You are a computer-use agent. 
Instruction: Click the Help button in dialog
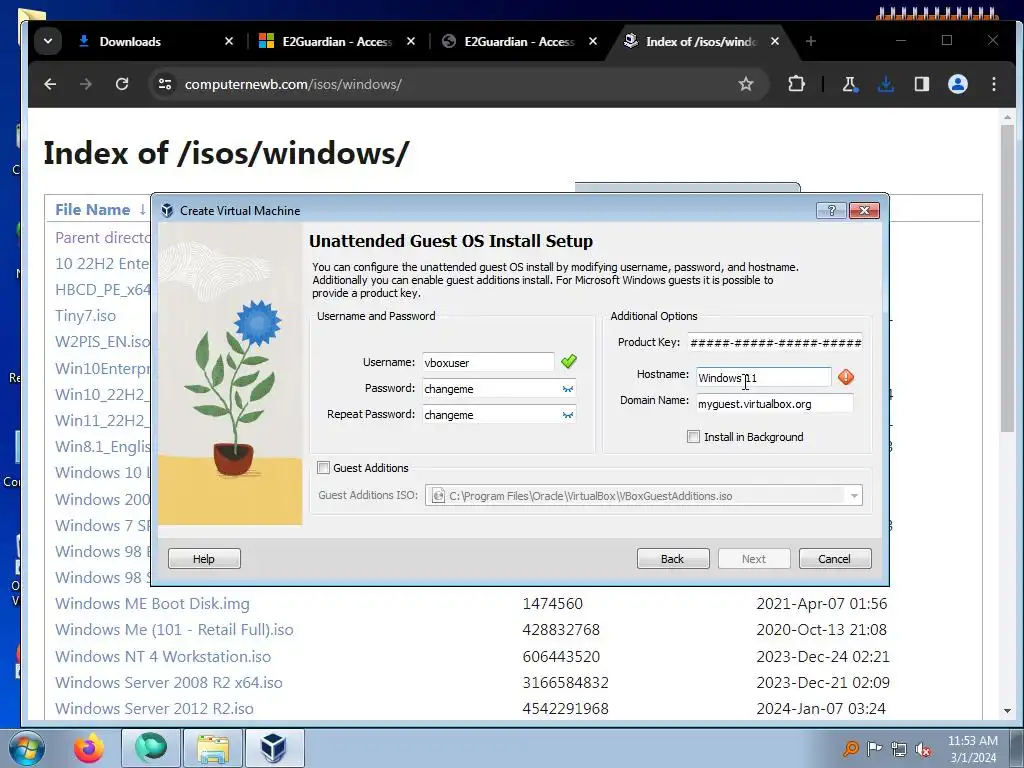(204, 559)
